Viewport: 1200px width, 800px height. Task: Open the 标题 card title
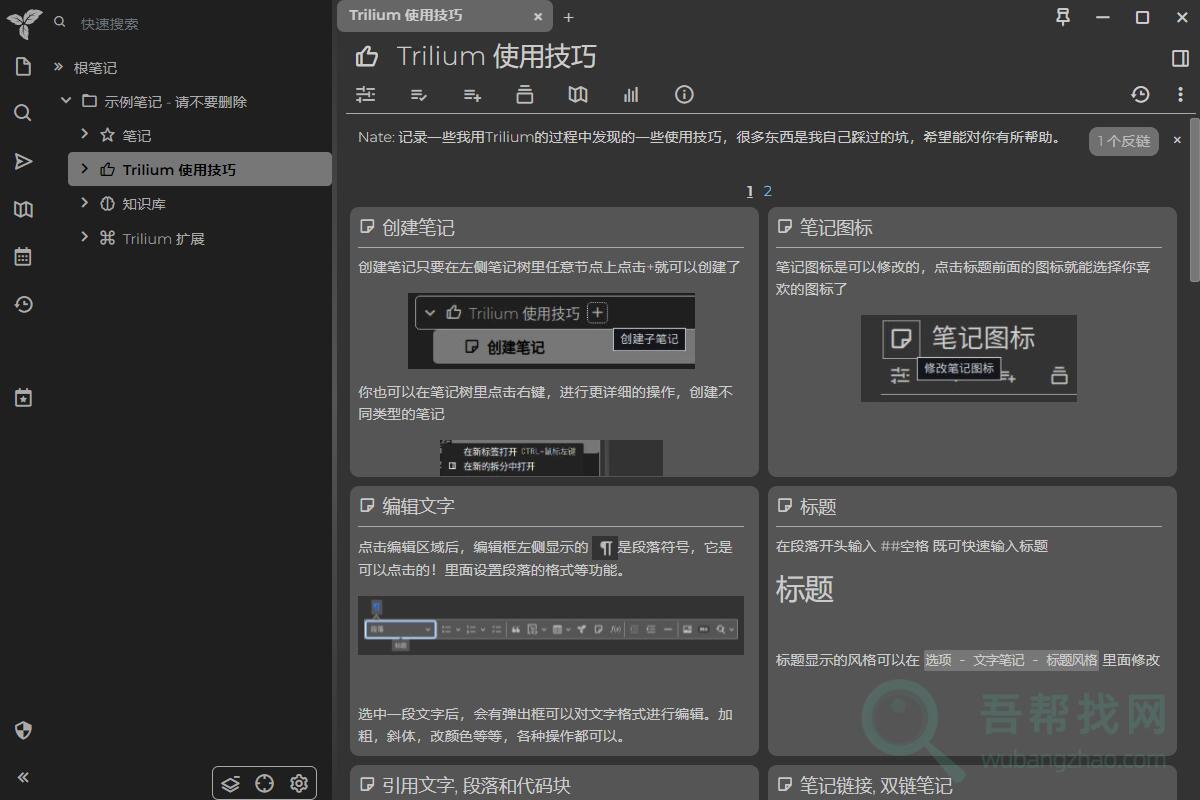click(x=818, y=507)
